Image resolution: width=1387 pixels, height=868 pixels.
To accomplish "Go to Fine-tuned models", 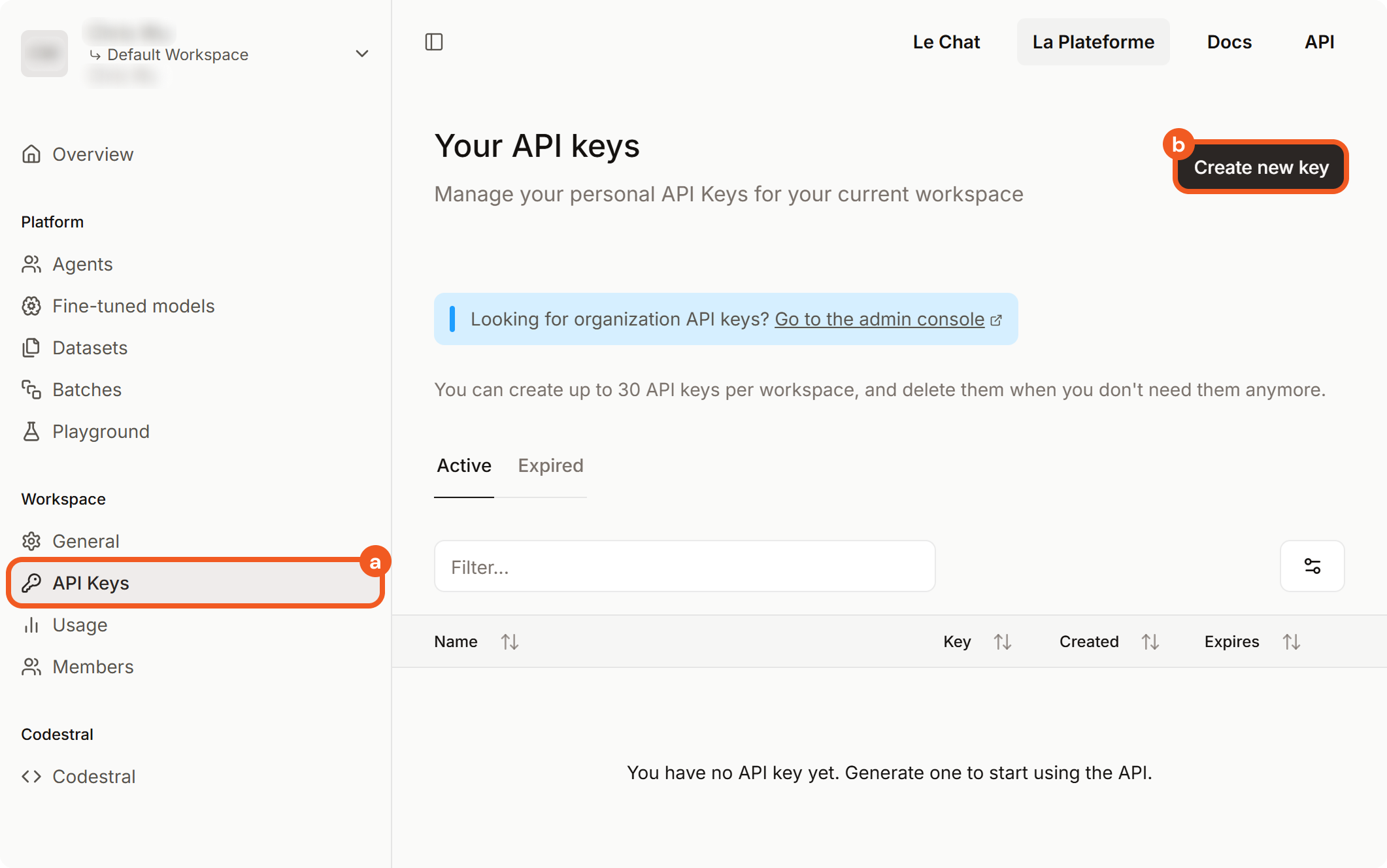I will click(x=133, y=306).
